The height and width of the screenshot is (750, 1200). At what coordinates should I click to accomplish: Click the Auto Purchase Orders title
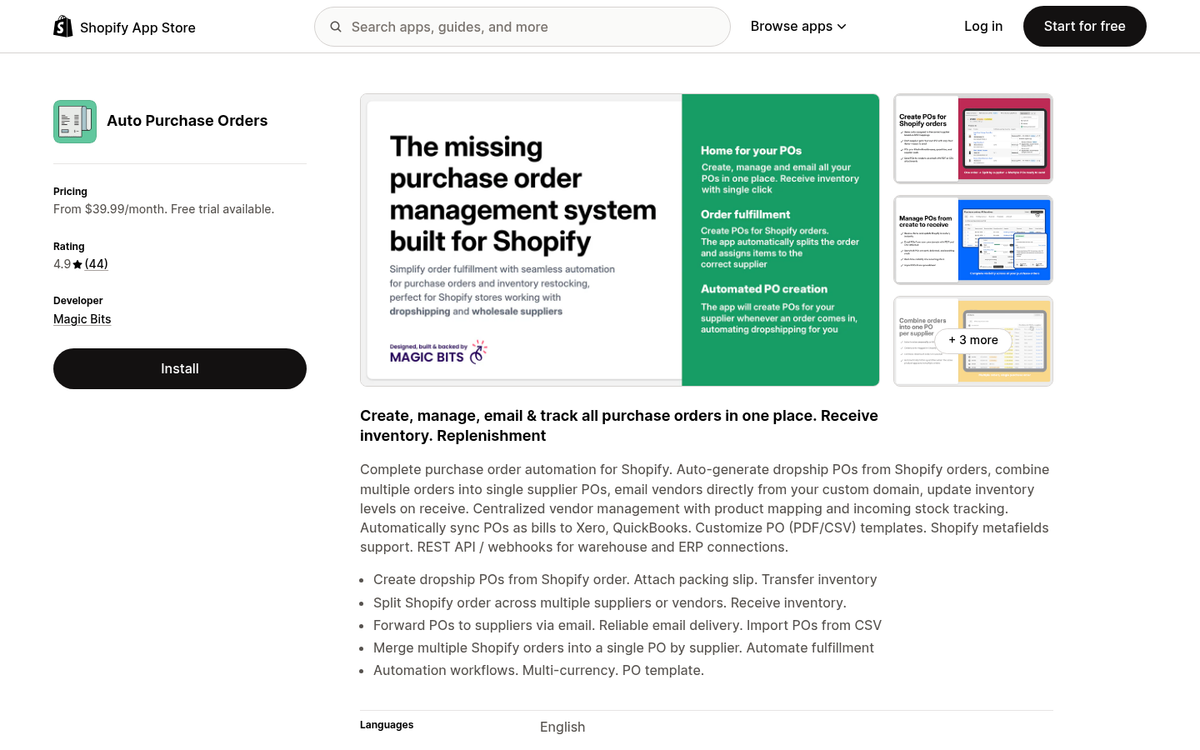click(x=187, y=121)
